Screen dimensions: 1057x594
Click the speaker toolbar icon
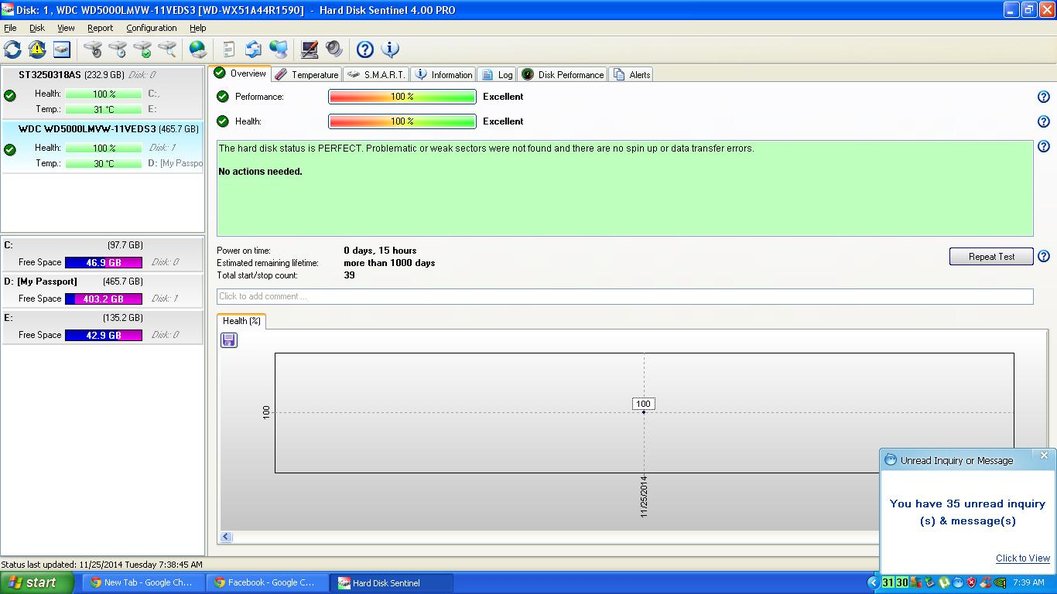pos(333,49)
